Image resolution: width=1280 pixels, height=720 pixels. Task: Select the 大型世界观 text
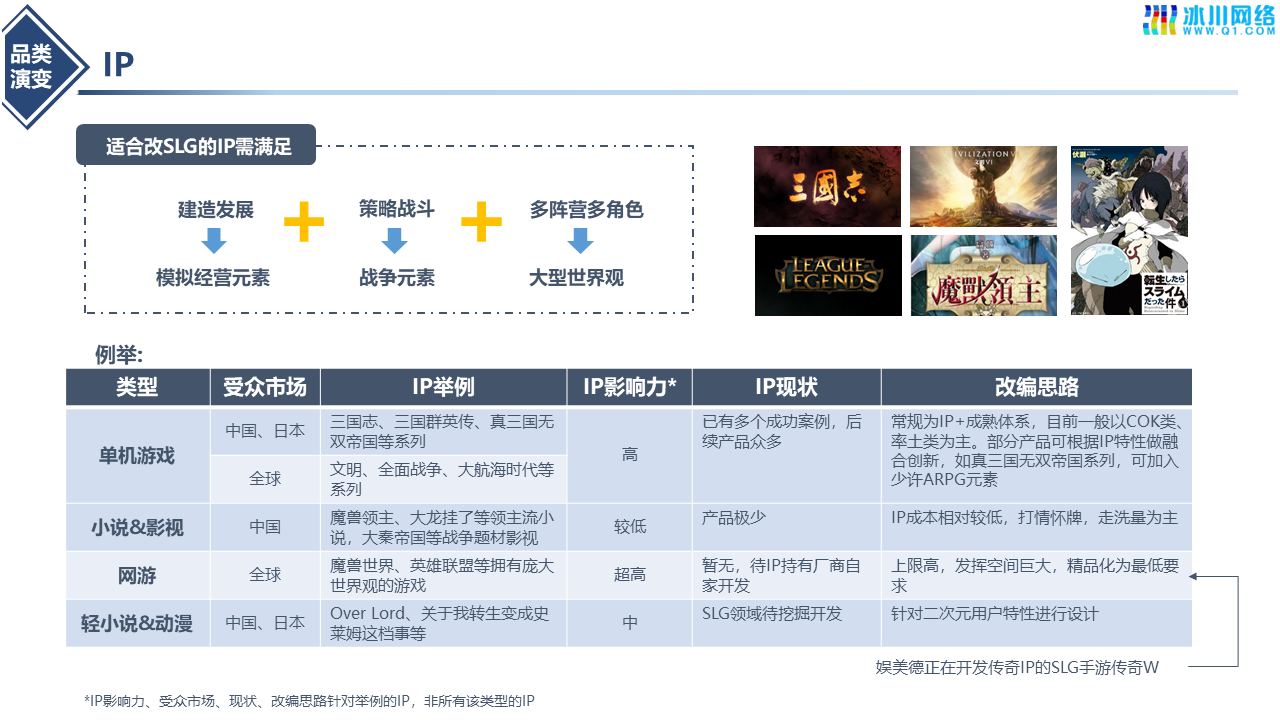click(x=576, y=277)
